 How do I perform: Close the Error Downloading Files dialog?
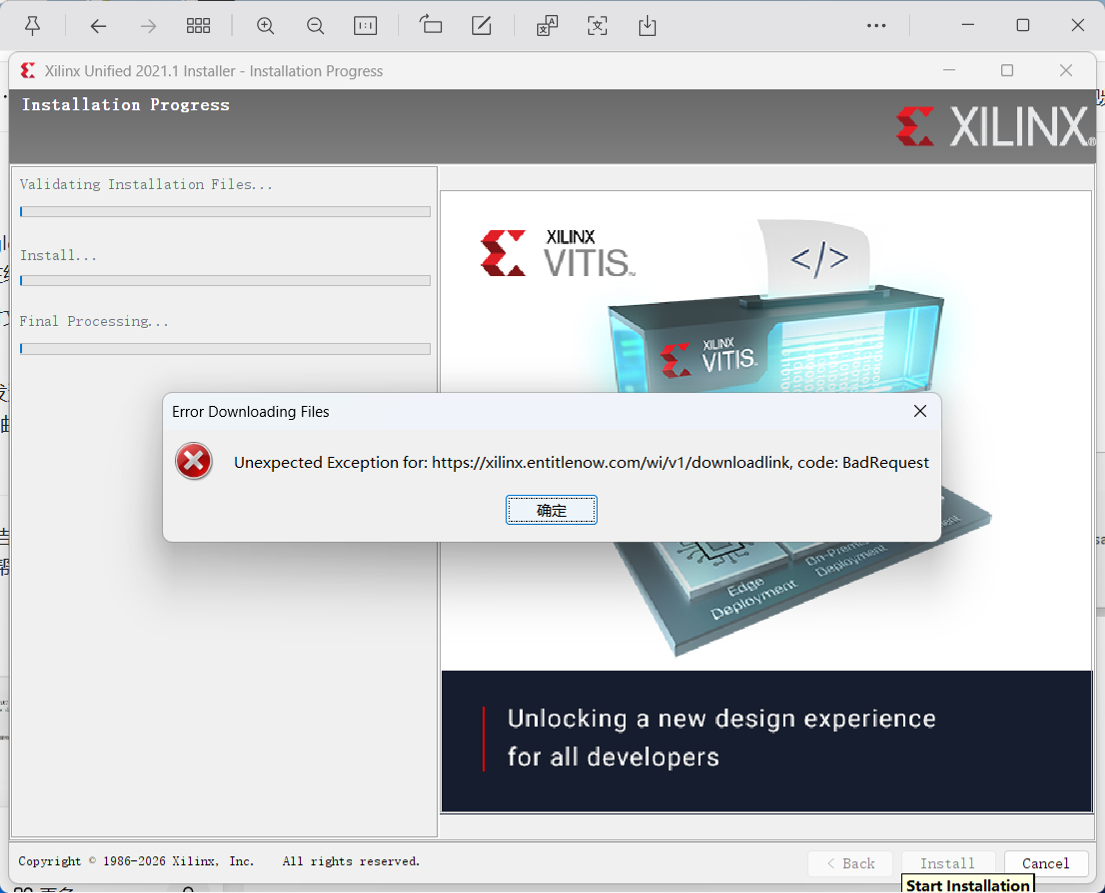920,411
